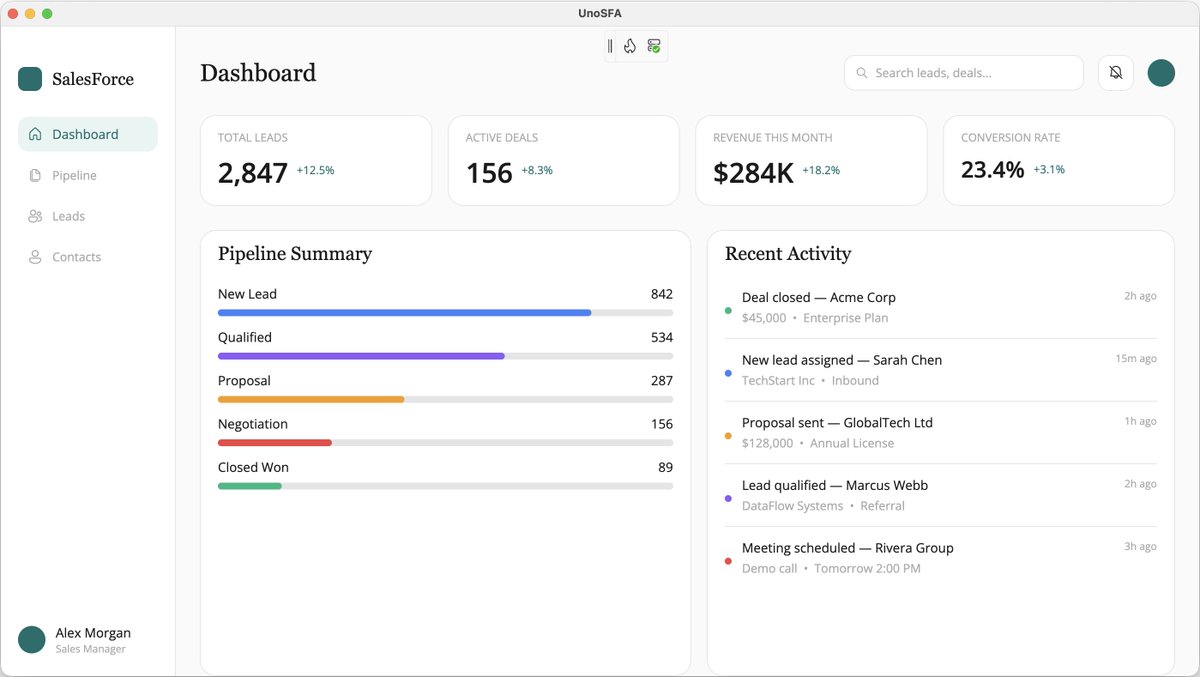Click the 1h ago timestamp
Image resolution: width=1200 pixels, height=677 pixels.
[1140, 421]
